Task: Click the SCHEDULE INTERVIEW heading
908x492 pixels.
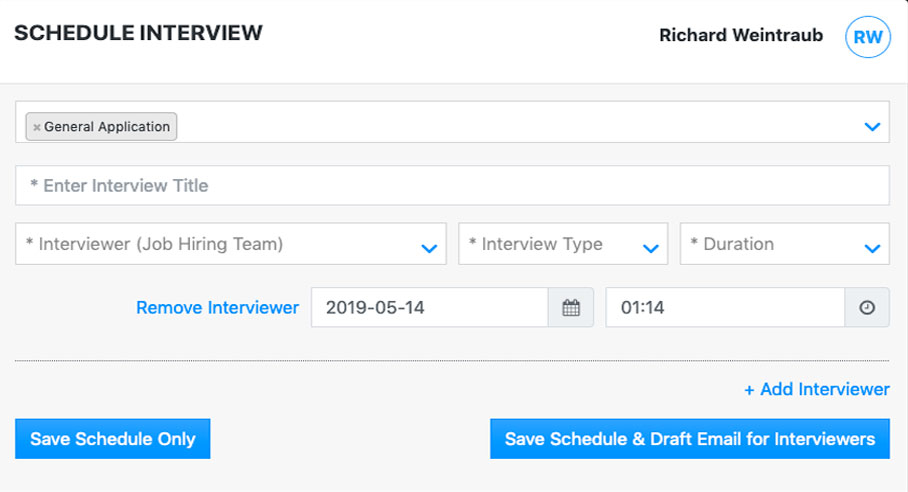Action: point(138,33)
